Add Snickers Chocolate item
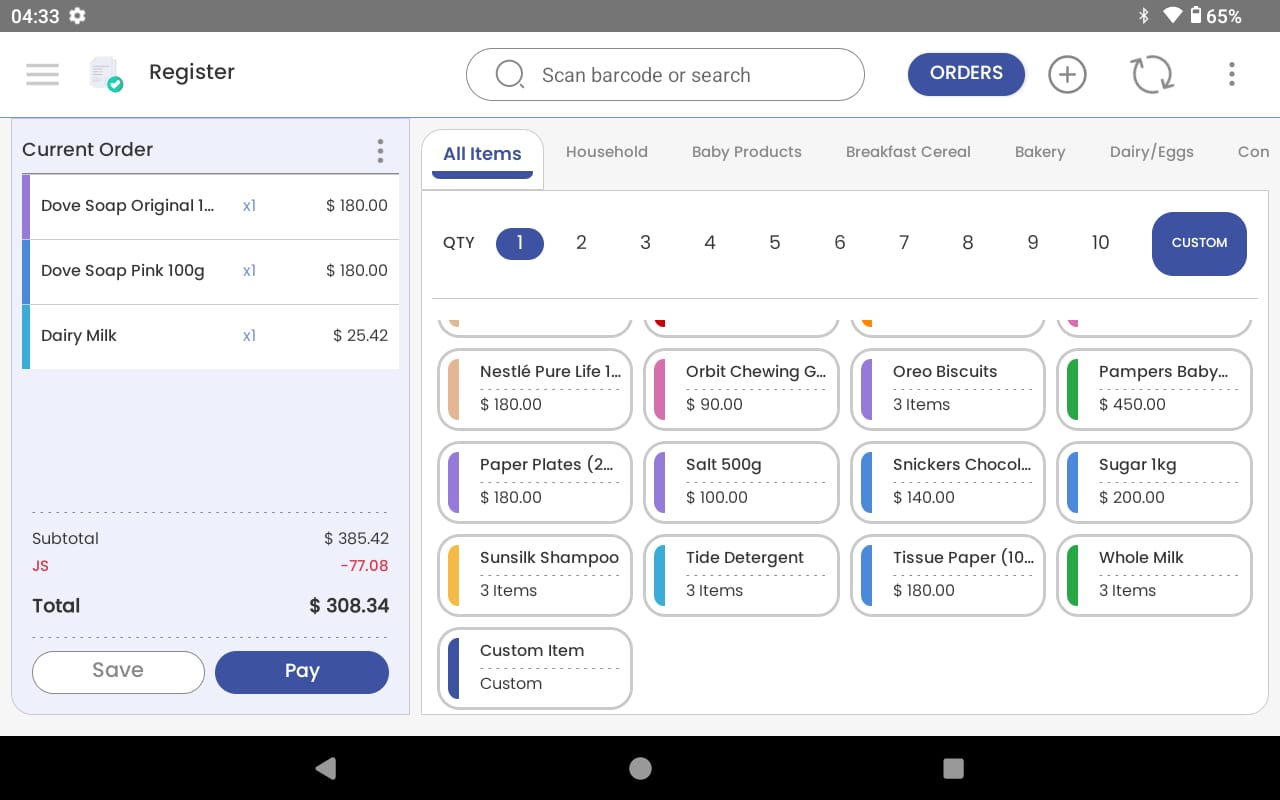The height and width of the screenshot is (800, 1280). point(948,482)
